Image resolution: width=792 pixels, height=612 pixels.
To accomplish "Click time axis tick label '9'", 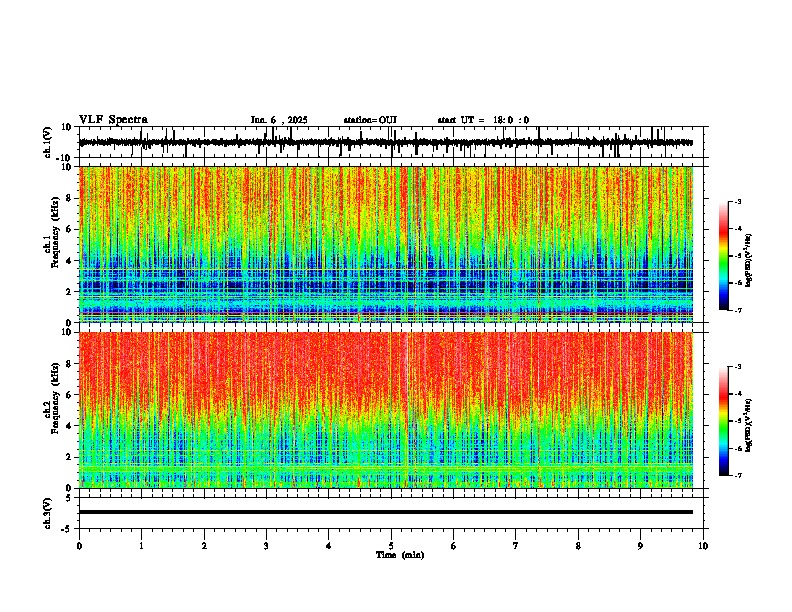I will (x=640, y=546).
